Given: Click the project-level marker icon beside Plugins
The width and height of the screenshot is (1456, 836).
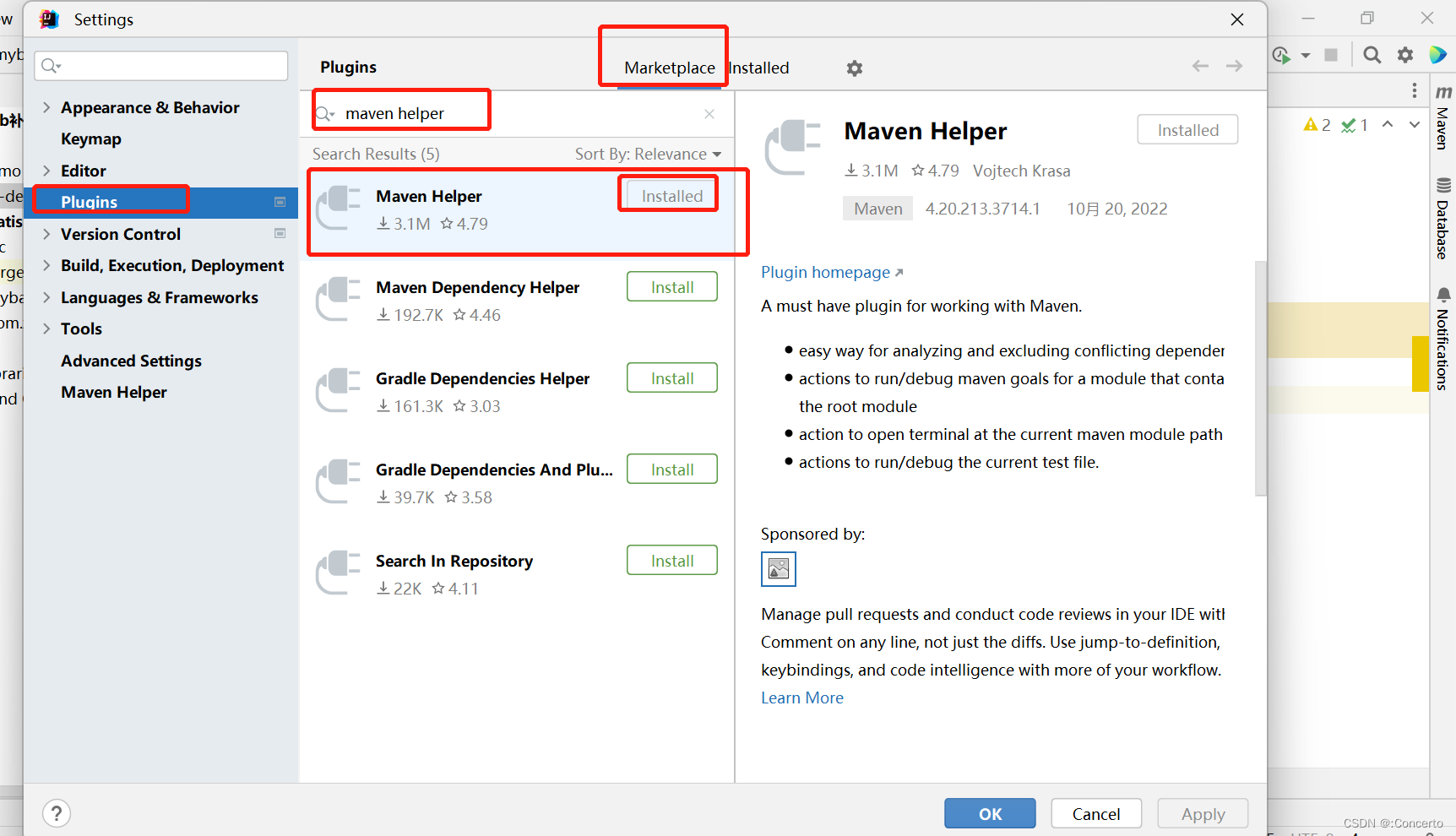Looking at the screenshot, I should click(280, 202).
